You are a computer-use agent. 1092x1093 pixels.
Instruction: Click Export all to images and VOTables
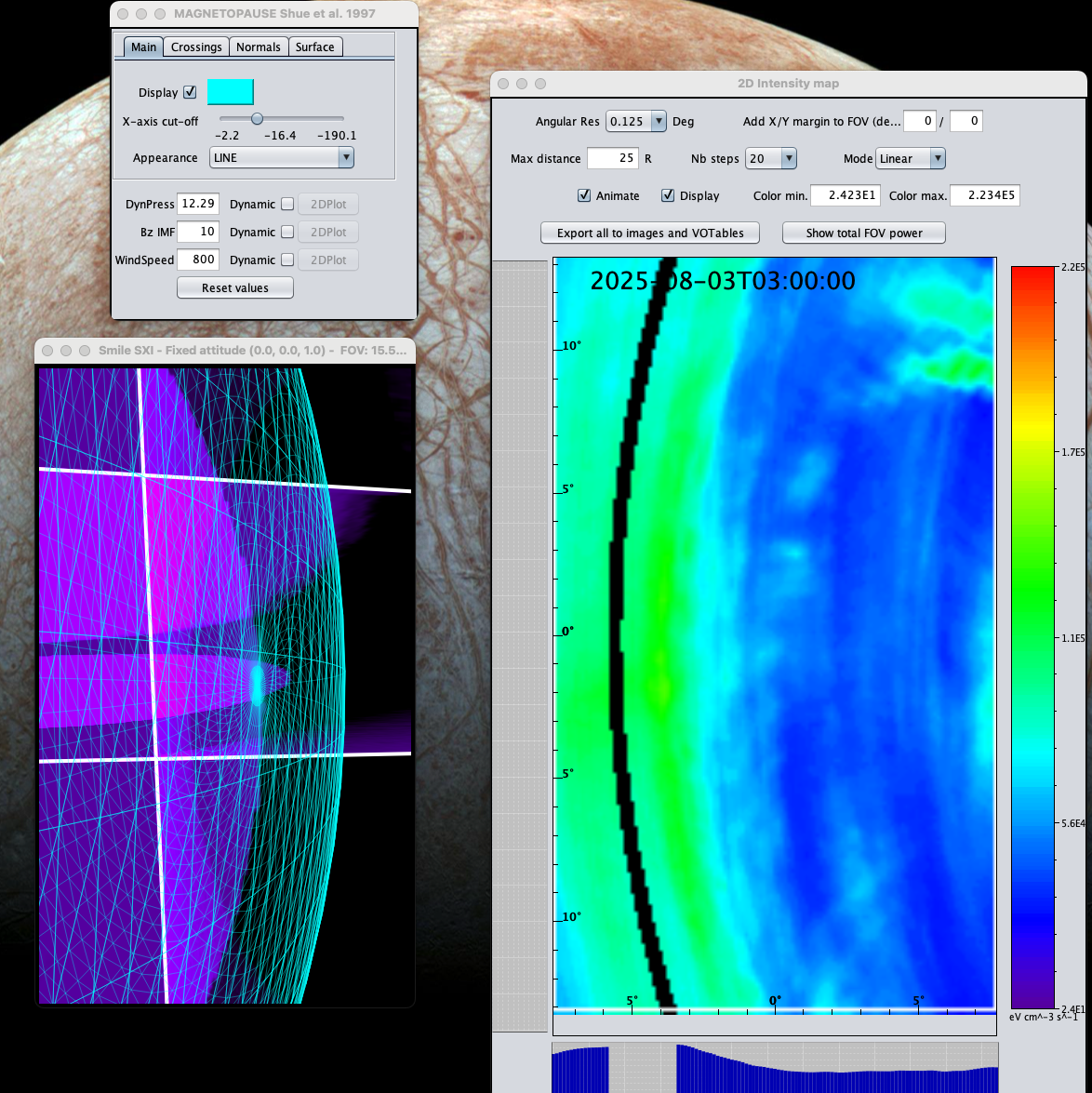click(649, 233)
